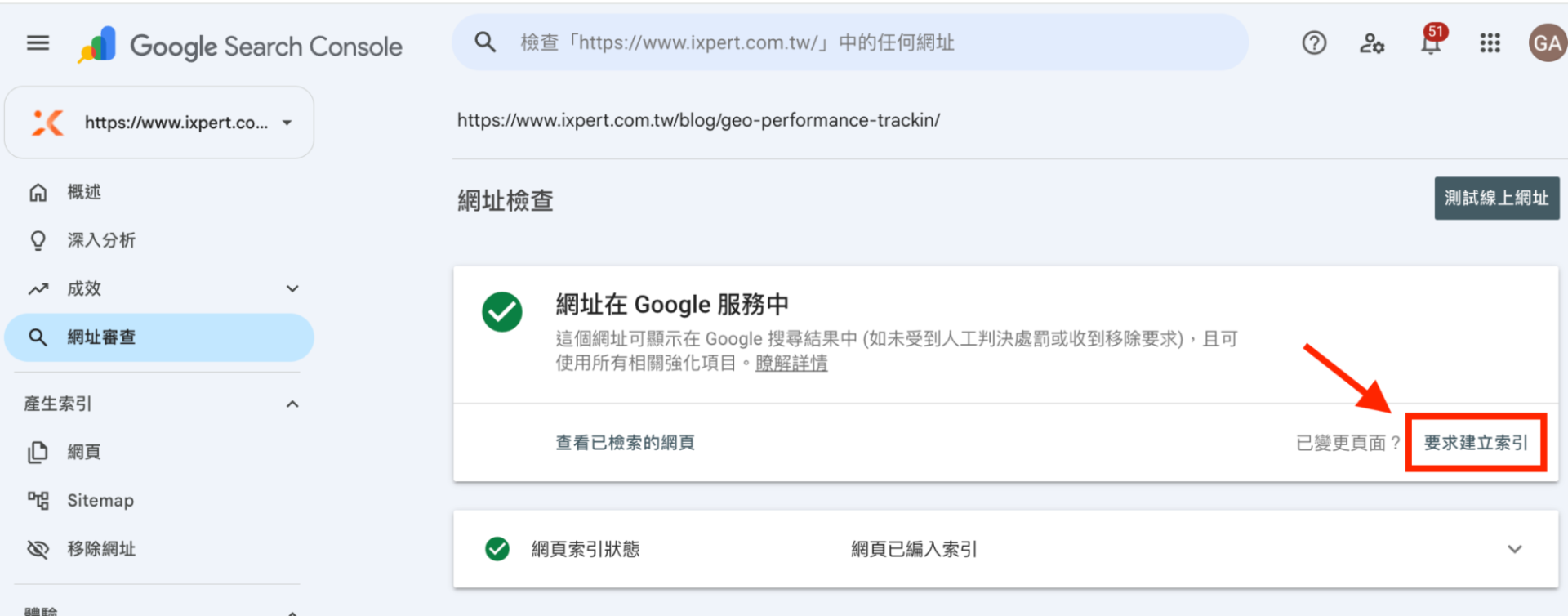
Task: Open the Google apps grid
Action: click(1490, 42)
